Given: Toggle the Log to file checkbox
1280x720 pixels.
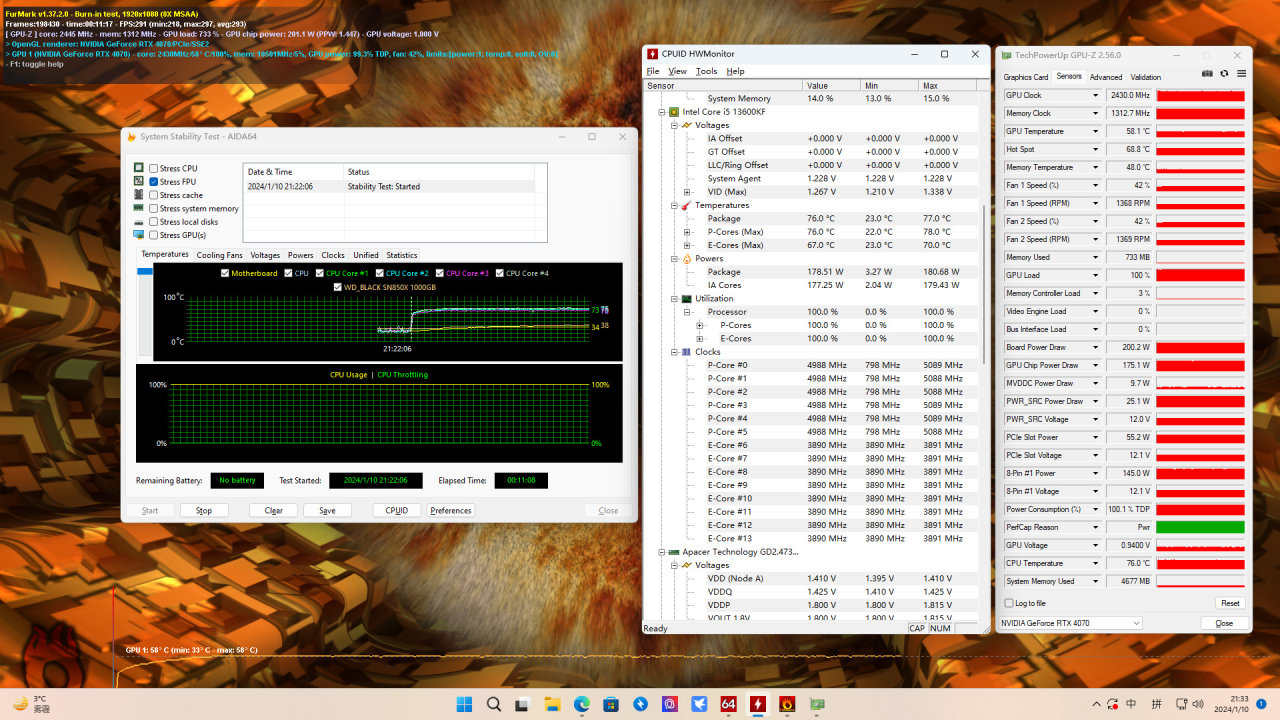Looking at the screenshot, I should 1008,603.
